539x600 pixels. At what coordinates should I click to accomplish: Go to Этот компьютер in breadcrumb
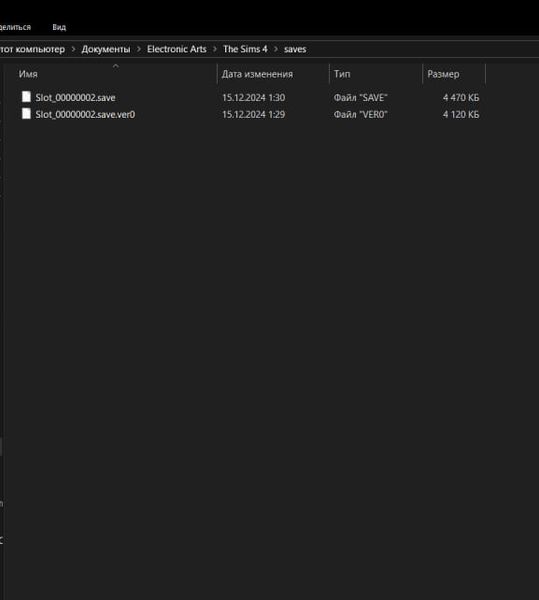click(32, 49)
